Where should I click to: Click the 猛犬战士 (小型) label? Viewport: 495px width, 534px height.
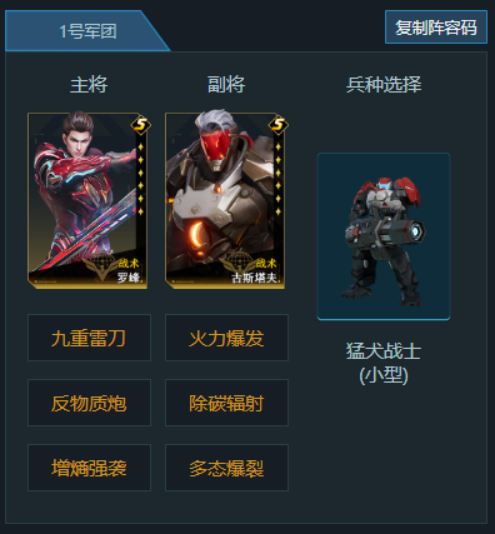tap(384, 363)
